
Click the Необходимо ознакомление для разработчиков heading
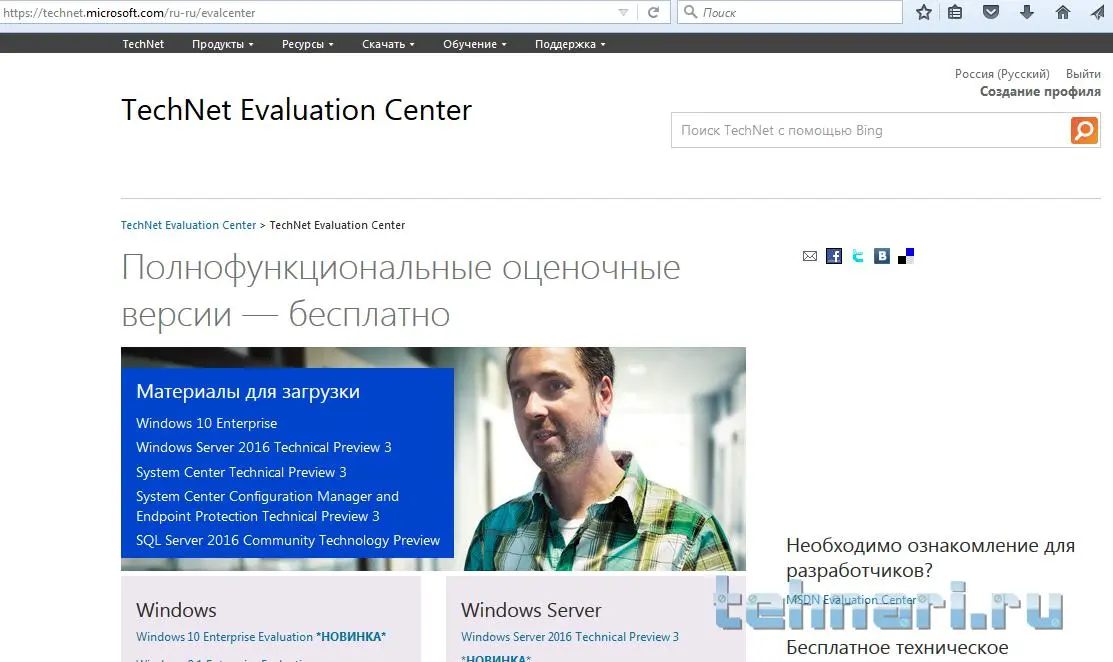click(931, 558)
